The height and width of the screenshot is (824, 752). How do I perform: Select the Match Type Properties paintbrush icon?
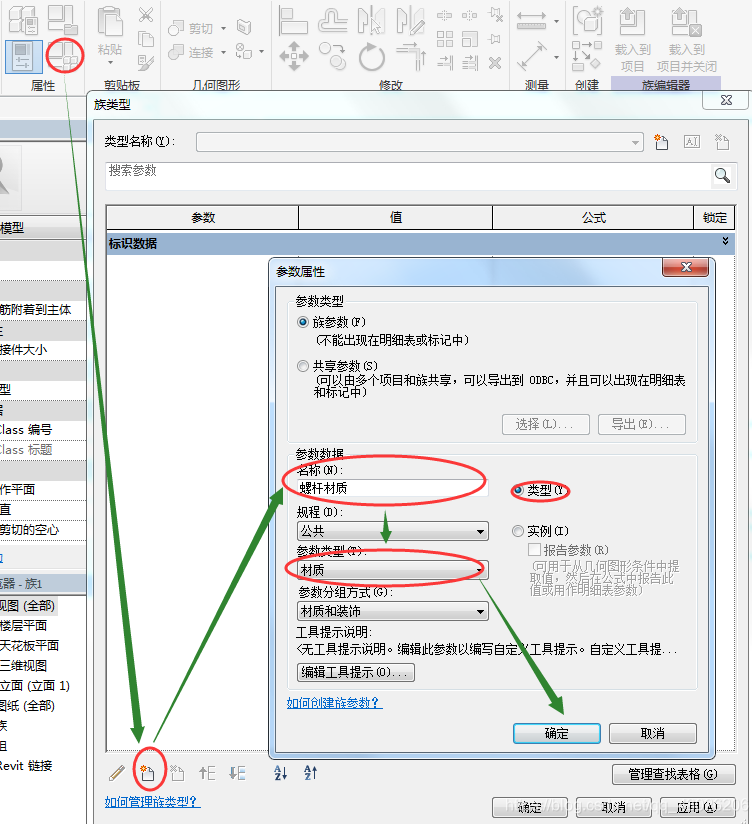146,63
